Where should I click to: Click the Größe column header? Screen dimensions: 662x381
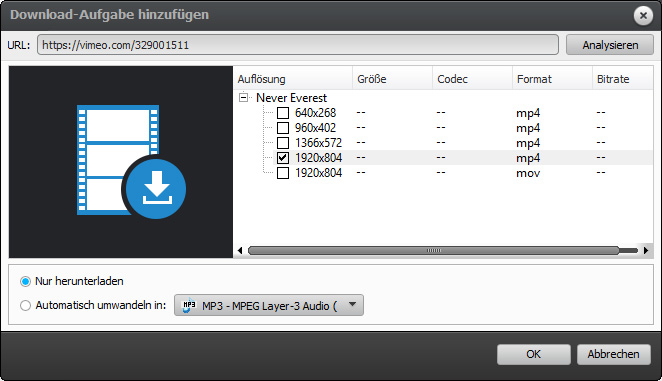coord(392,79)
